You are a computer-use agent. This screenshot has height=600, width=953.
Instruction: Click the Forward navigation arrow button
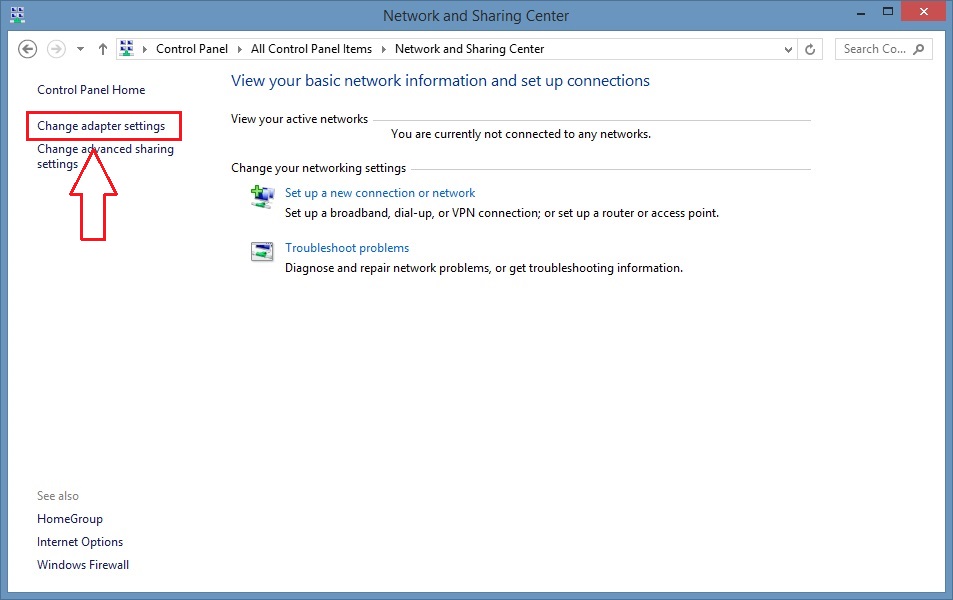[x=57, y=49]
